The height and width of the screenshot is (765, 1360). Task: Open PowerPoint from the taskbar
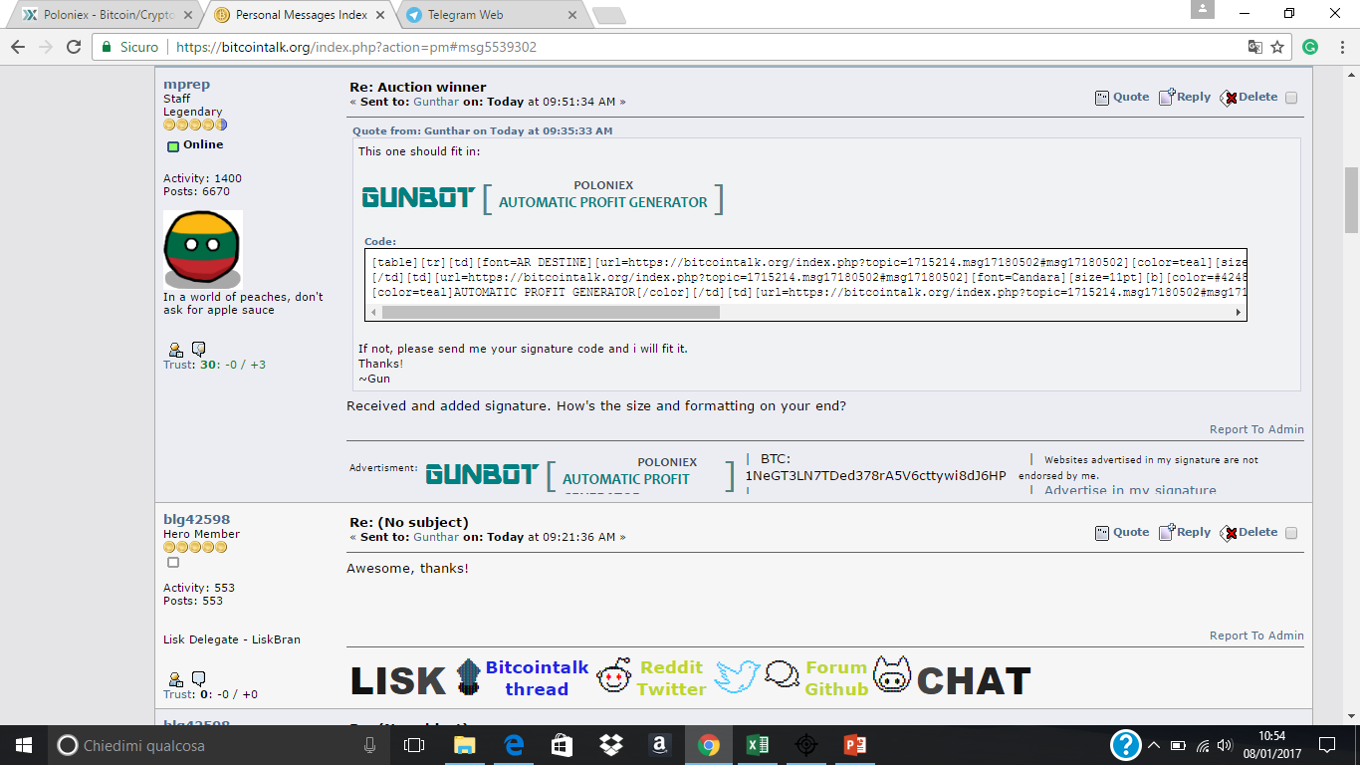point(854,745)
